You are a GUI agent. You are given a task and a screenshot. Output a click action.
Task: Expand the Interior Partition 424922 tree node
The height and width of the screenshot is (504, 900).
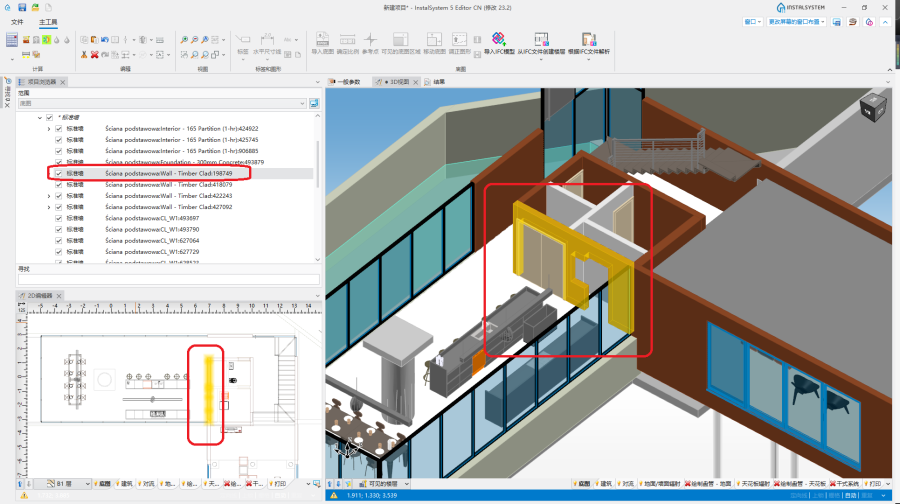point(49,129)
